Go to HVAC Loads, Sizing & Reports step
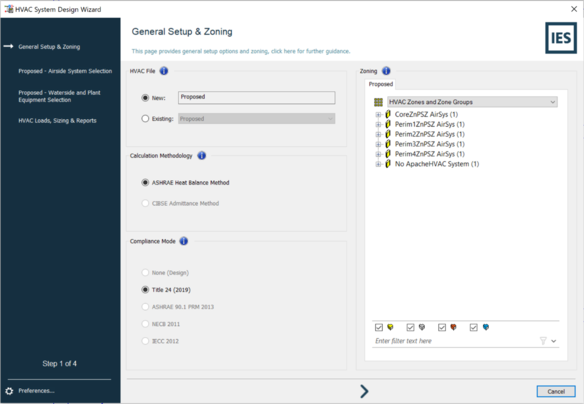Image resolution: width=584 pixels, height=404 pixels. coord(57,121)
